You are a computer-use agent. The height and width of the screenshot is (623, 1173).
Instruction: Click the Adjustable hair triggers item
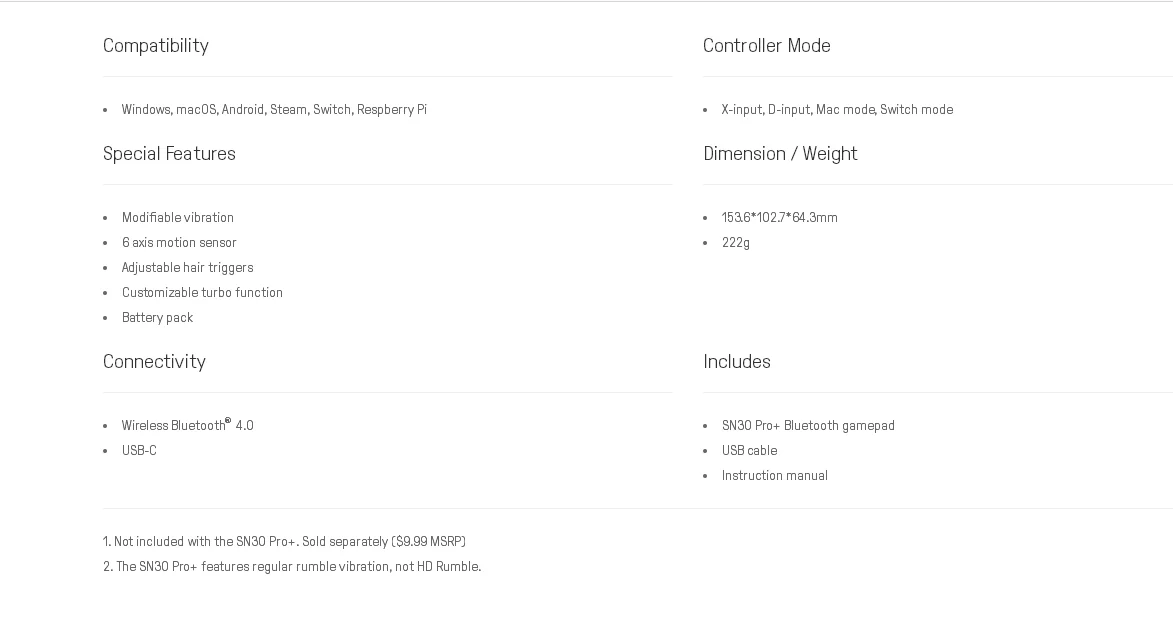coord(187,268)
